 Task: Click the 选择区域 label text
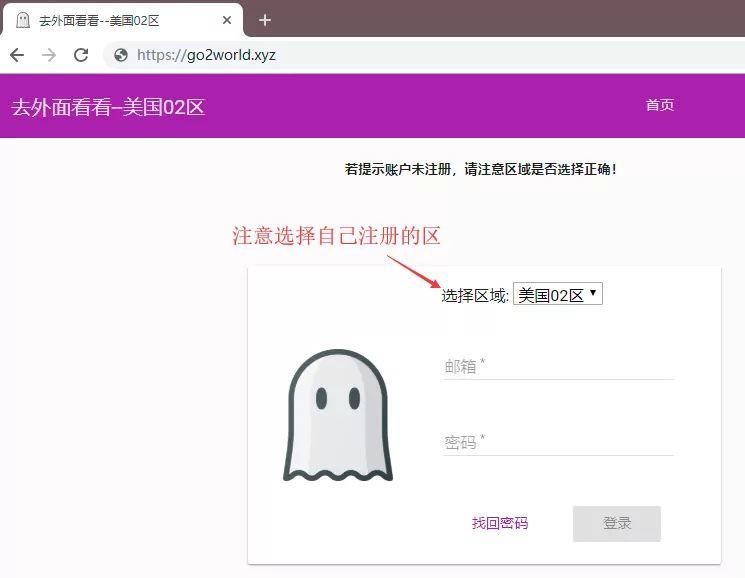tap(475, 295)
